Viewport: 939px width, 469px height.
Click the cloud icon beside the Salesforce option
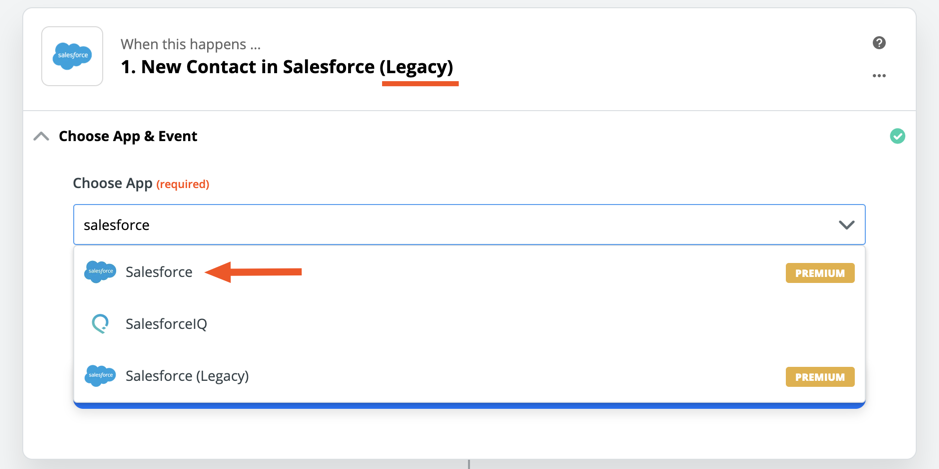coord(100,272)
